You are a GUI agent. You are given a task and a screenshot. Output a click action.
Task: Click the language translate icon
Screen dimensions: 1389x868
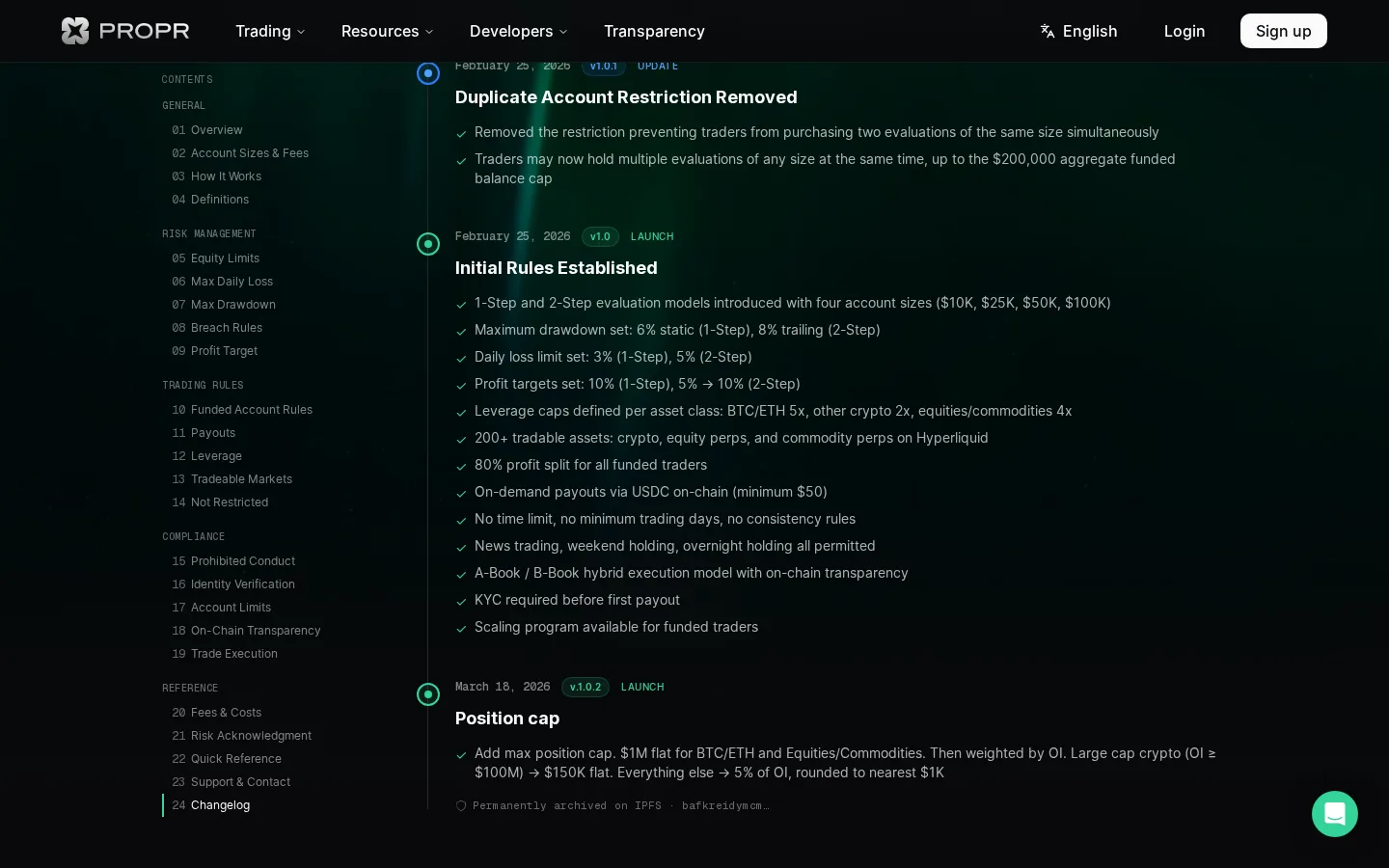pyautogui.click(x=1048, y=31)
